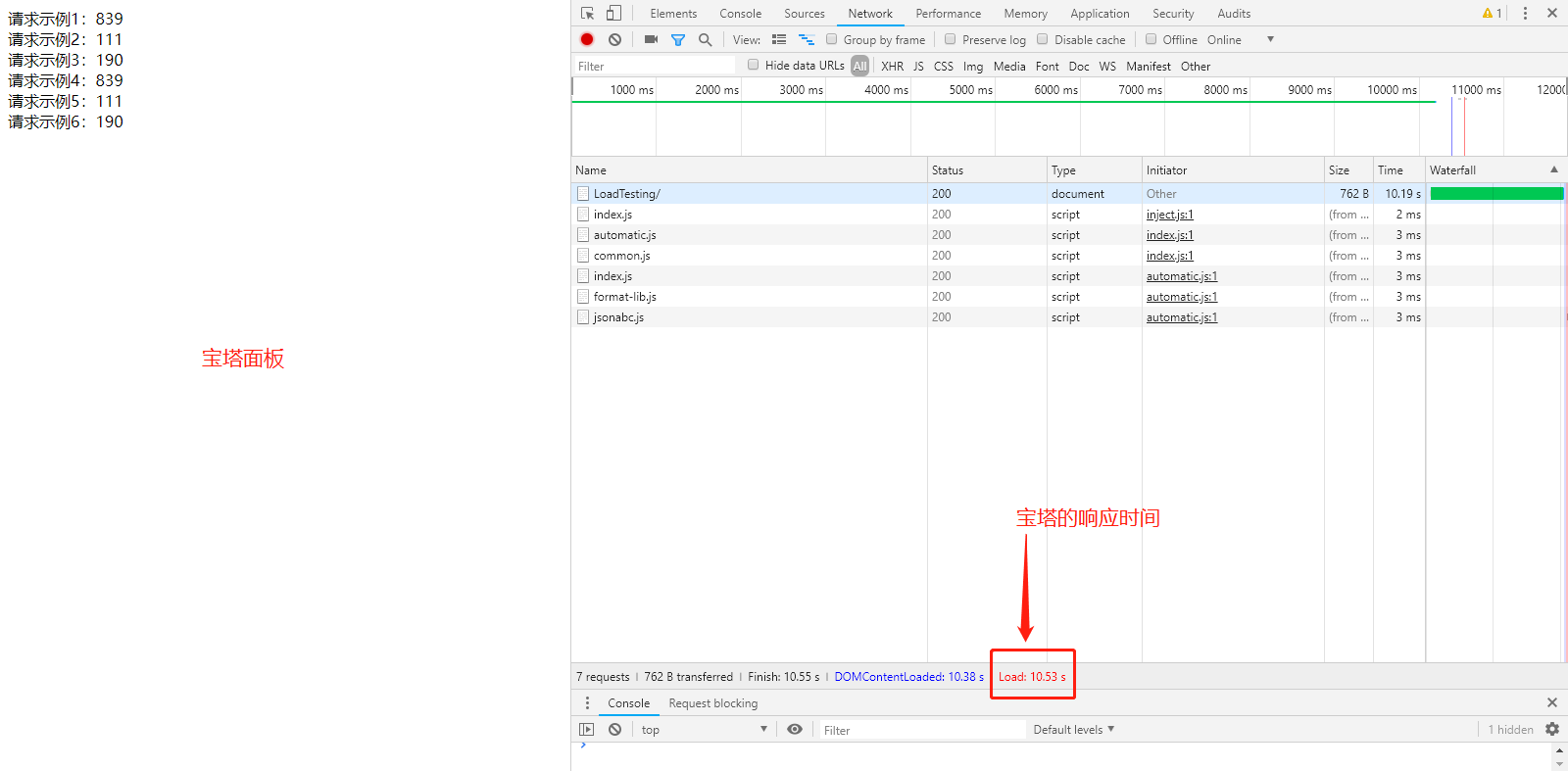Open network search magnifier icon
1568x771 pixels.
click(x=705, y=40)
